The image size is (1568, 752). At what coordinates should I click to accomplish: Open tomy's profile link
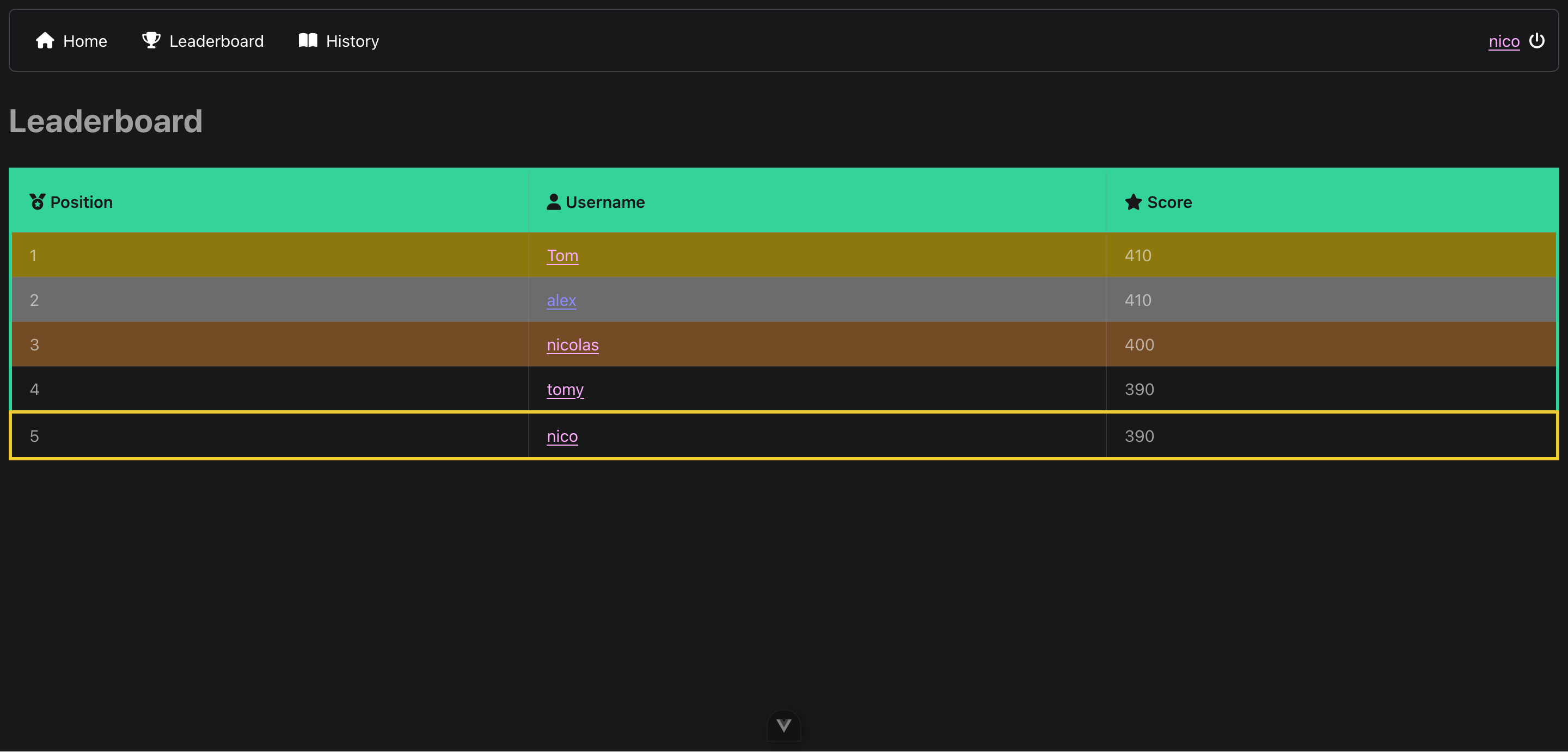click(x=565, y=390)
